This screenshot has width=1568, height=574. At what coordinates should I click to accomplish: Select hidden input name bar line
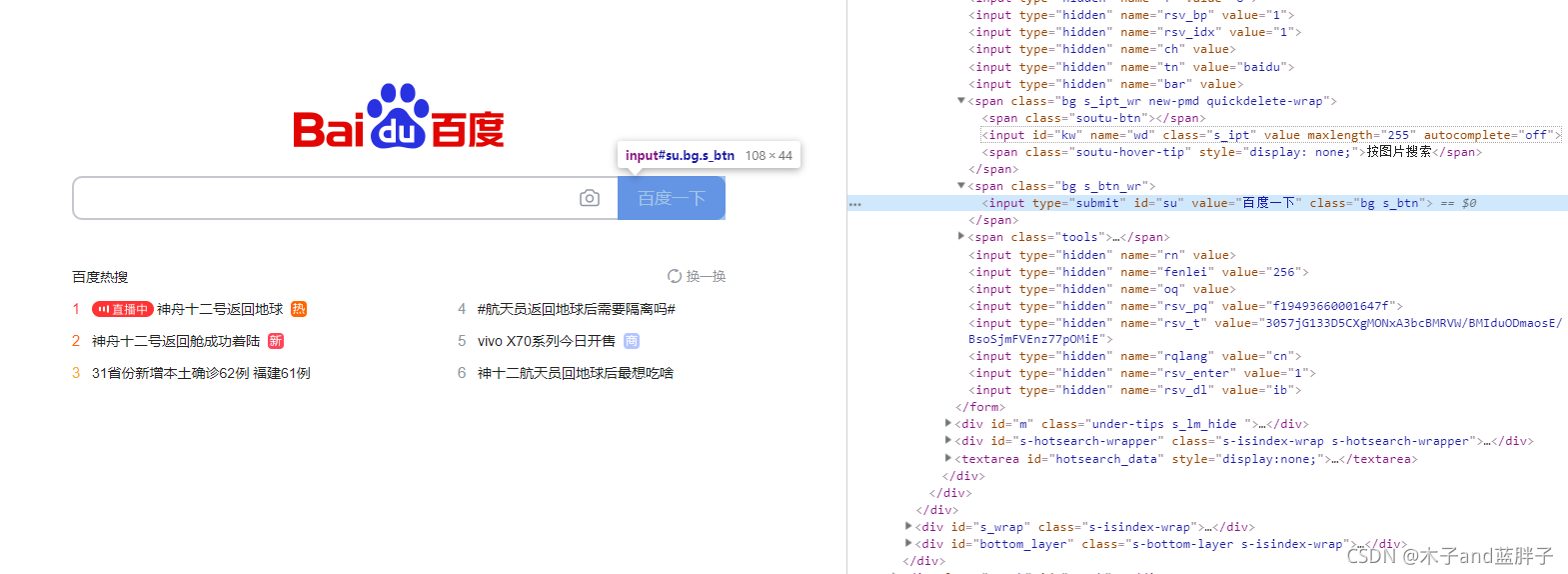(1106, 84)
